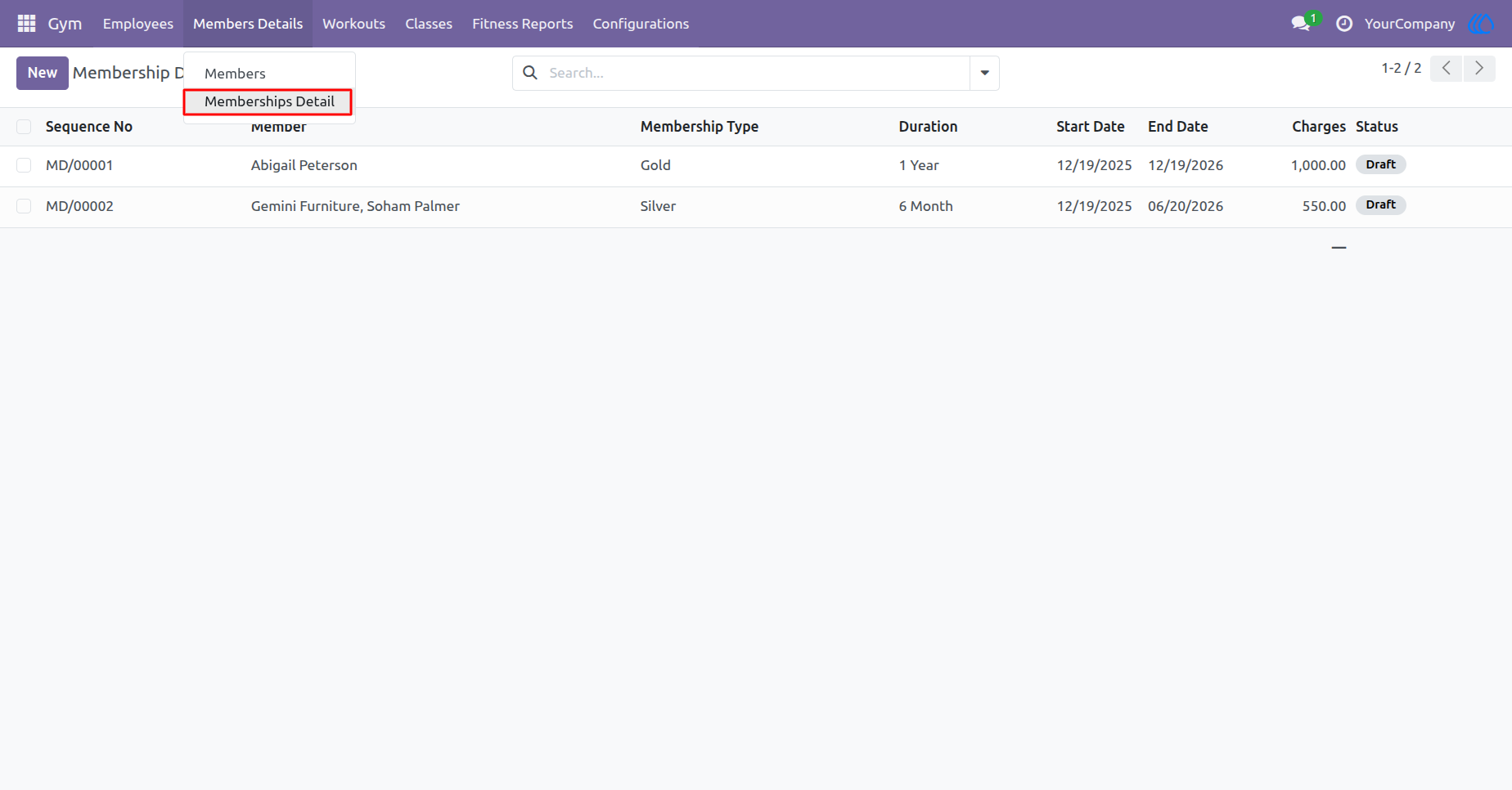Go to next page arrow
This screenshot has width=1512, height=790.
click(1479, 69)
